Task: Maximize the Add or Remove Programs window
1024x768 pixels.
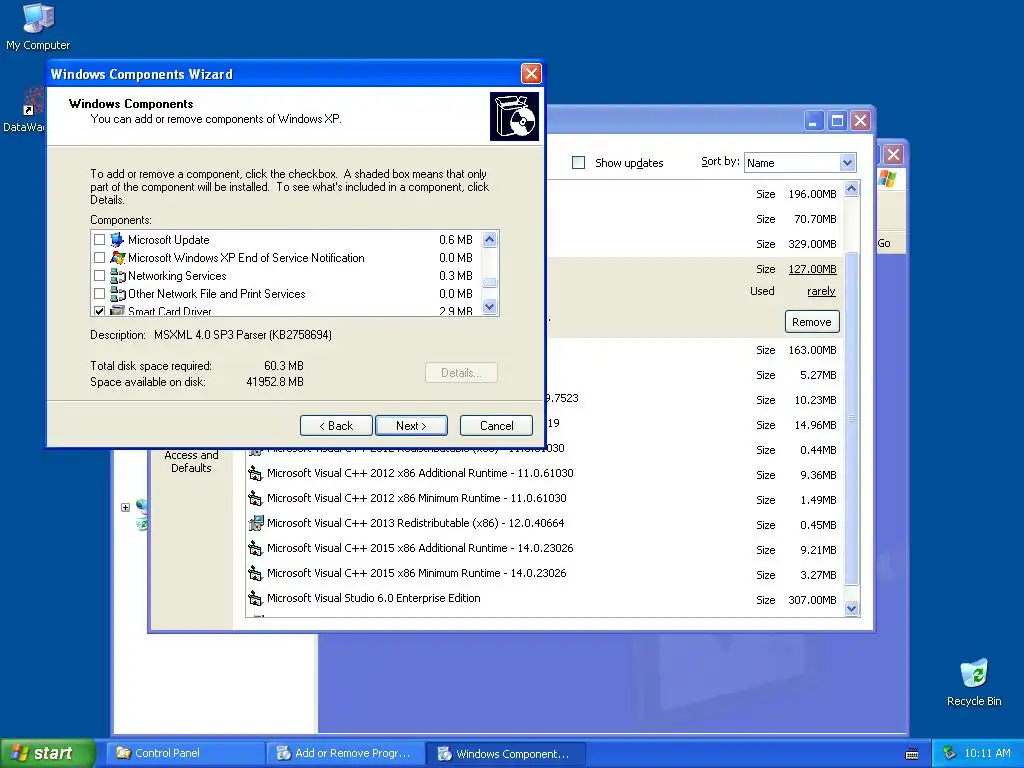Action: (x=837, y=121)
